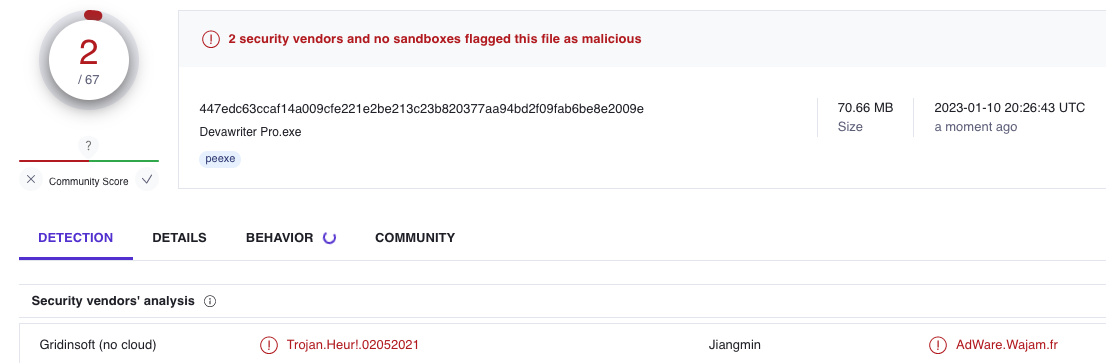Click the red alert icon in malicious banner
1106x363 pixels.
point(211,39)
